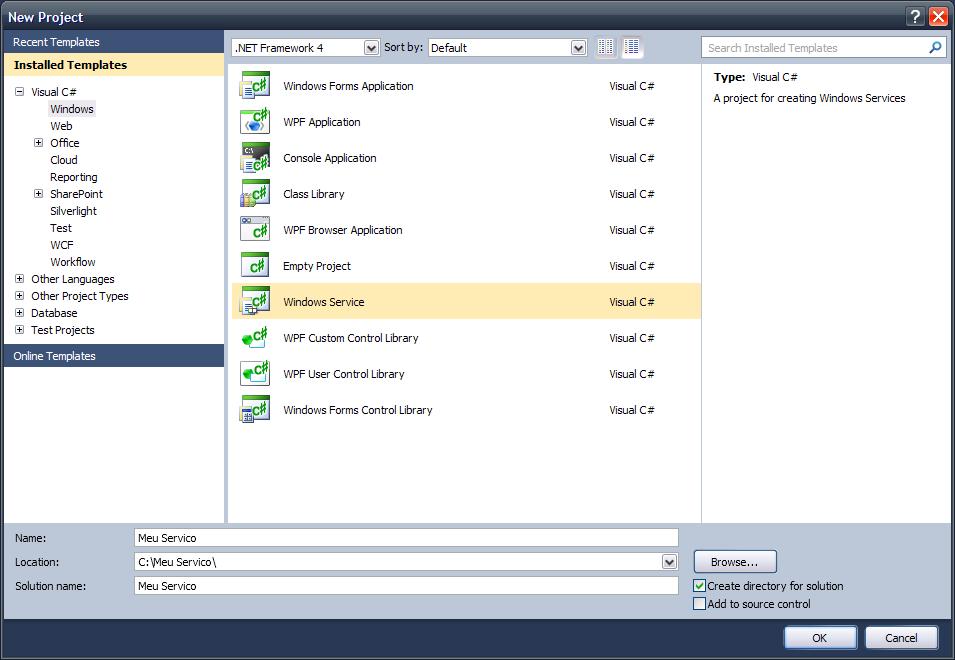Screen dimensions: 955x660
Task: Click the Browse... button
Action: point(735,562)
